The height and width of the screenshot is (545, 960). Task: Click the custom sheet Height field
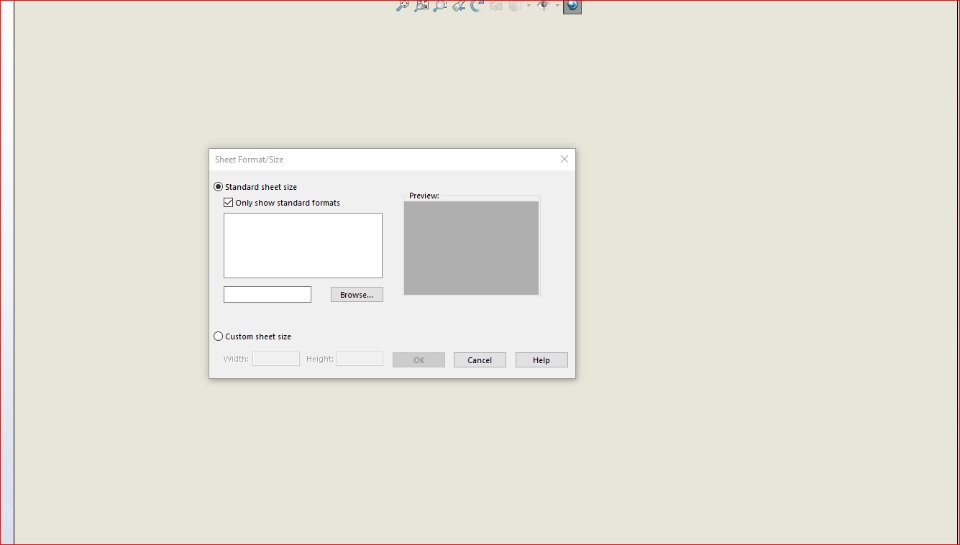pyautogui.click(x=359, y=359)
